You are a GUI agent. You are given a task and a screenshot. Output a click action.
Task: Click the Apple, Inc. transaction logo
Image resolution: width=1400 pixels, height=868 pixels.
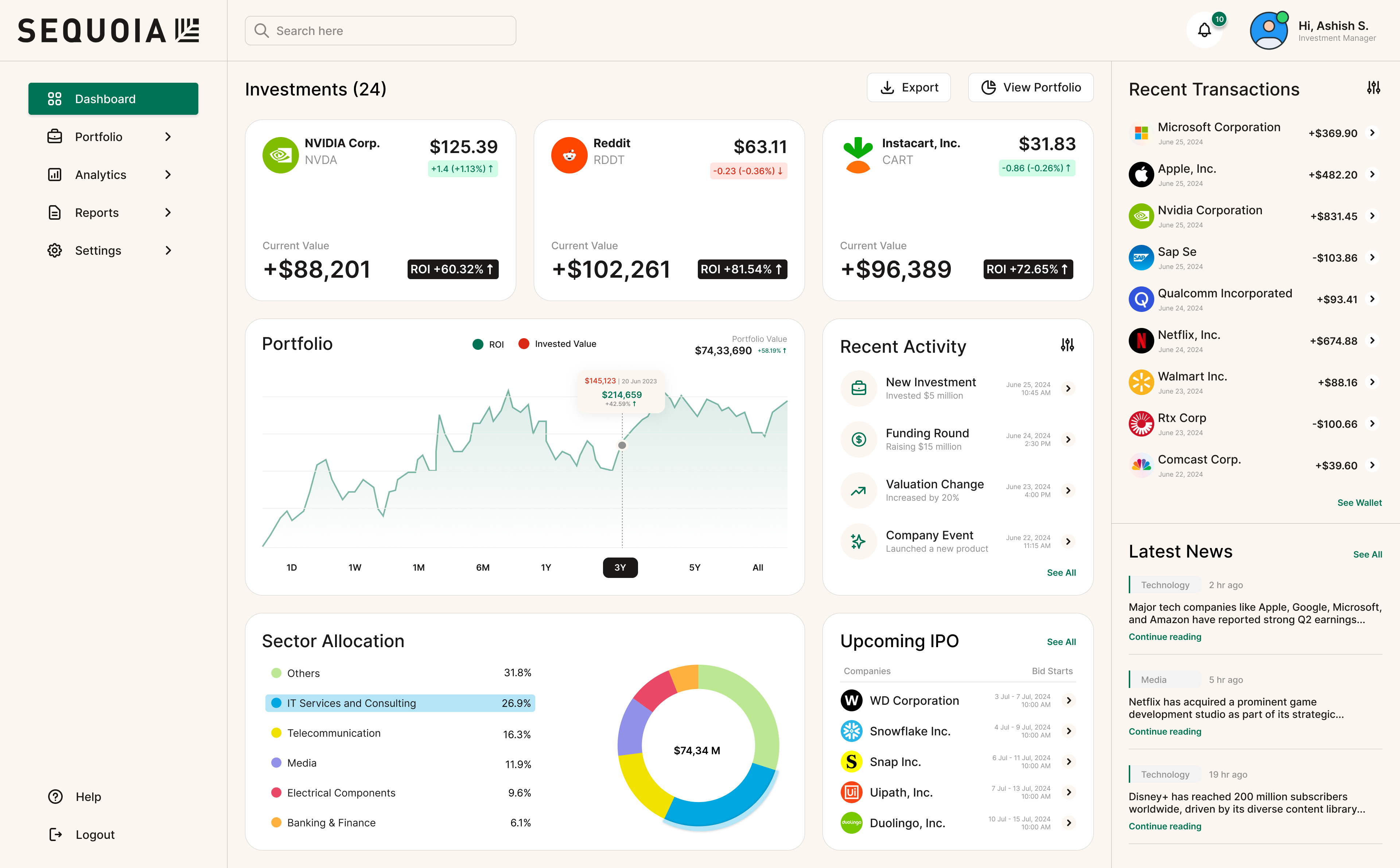(1141, 175)
